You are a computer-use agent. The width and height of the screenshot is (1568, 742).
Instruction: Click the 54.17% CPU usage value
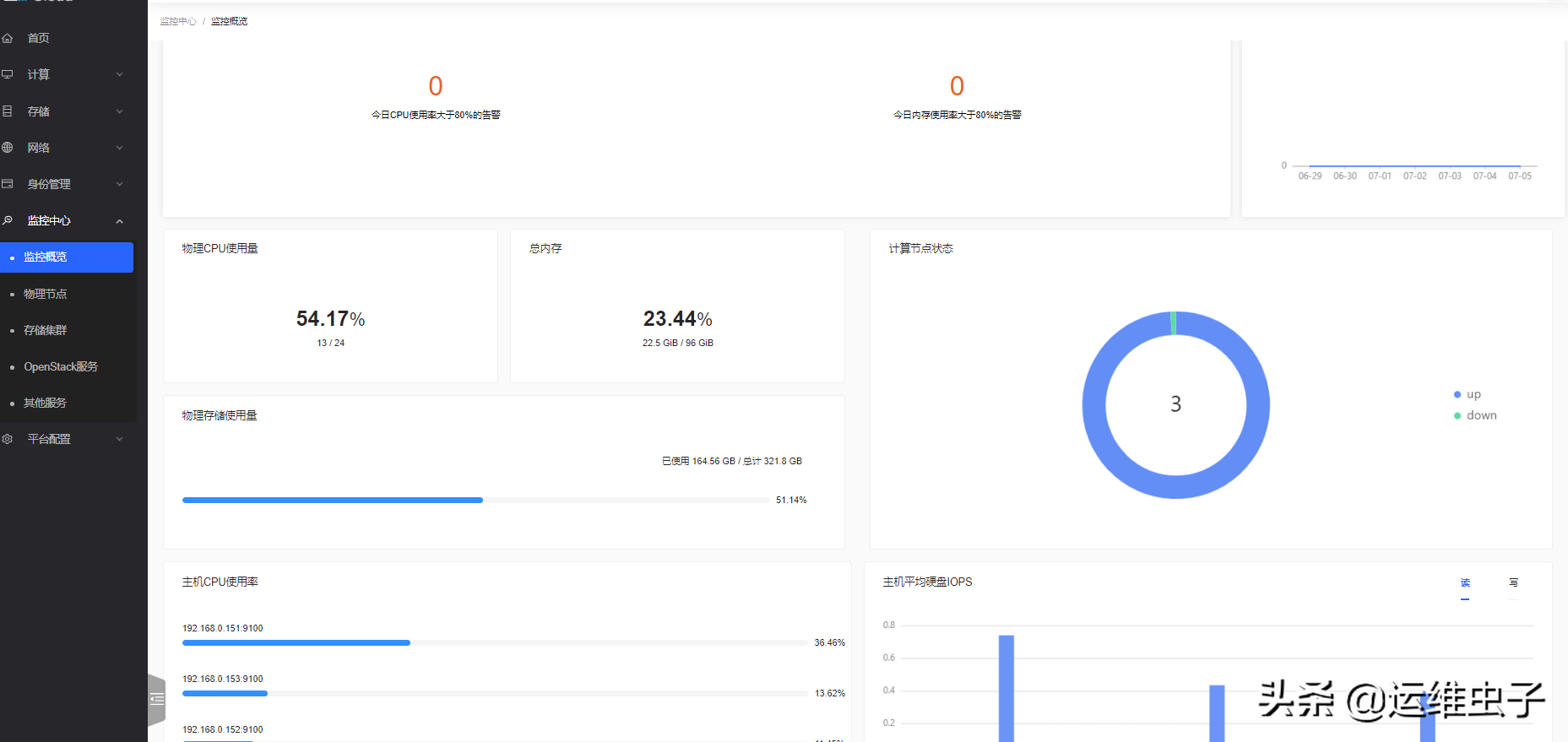click(x=330, y=319)
